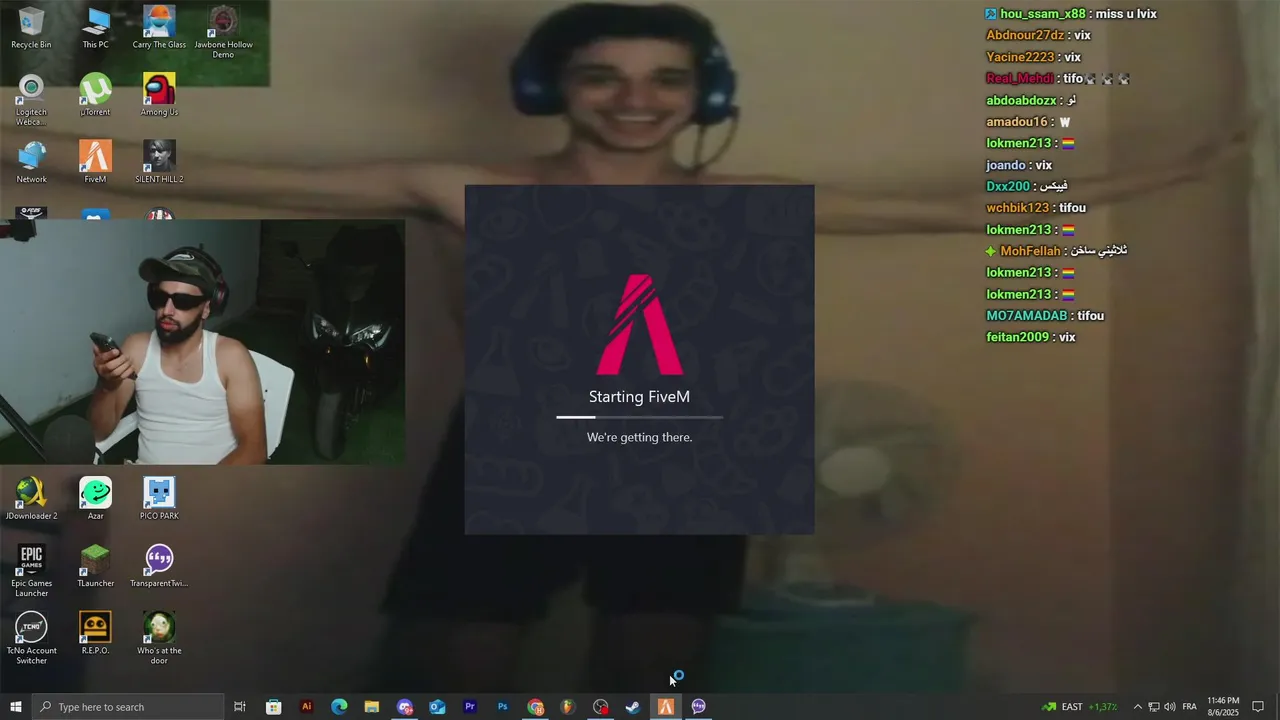Screen dimensions: 1280x720
Task: Open the volume control tray icon
Action: click(1170, 707)
